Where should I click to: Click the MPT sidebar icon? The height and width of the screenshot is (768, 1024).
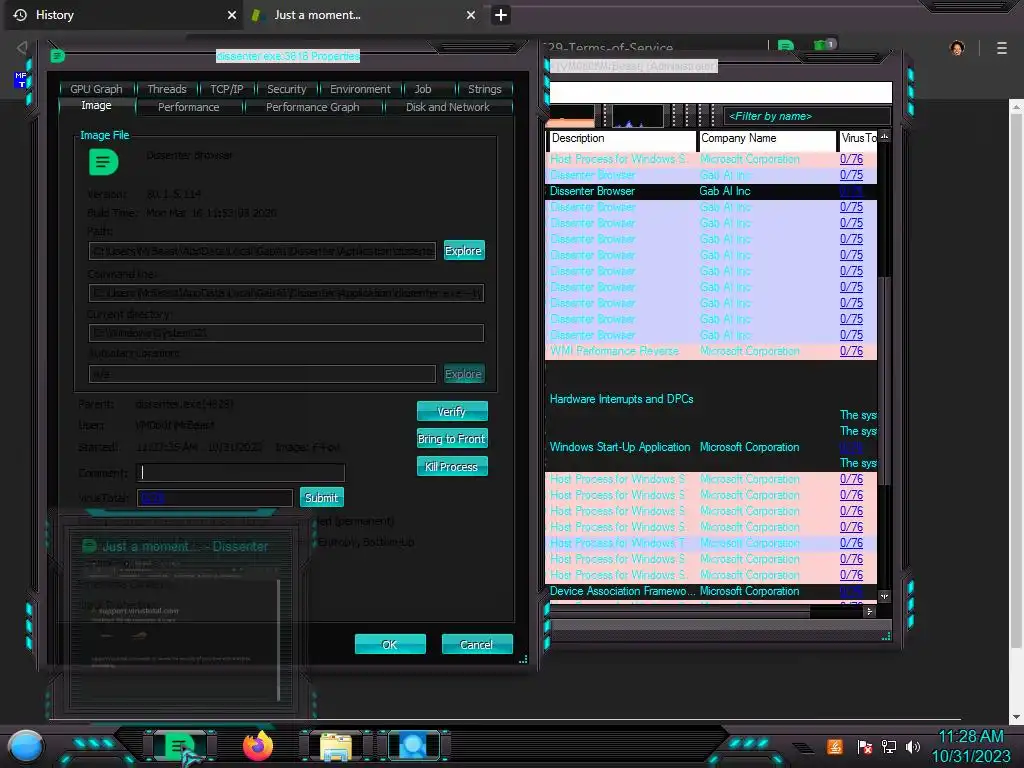21,80
